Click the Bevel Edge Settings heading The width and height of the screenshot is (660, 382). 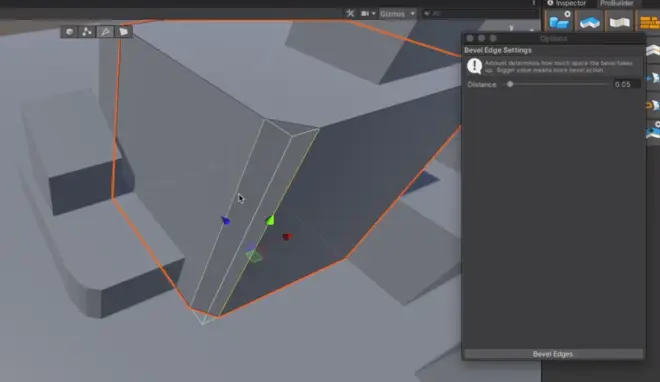pos(498,50)
